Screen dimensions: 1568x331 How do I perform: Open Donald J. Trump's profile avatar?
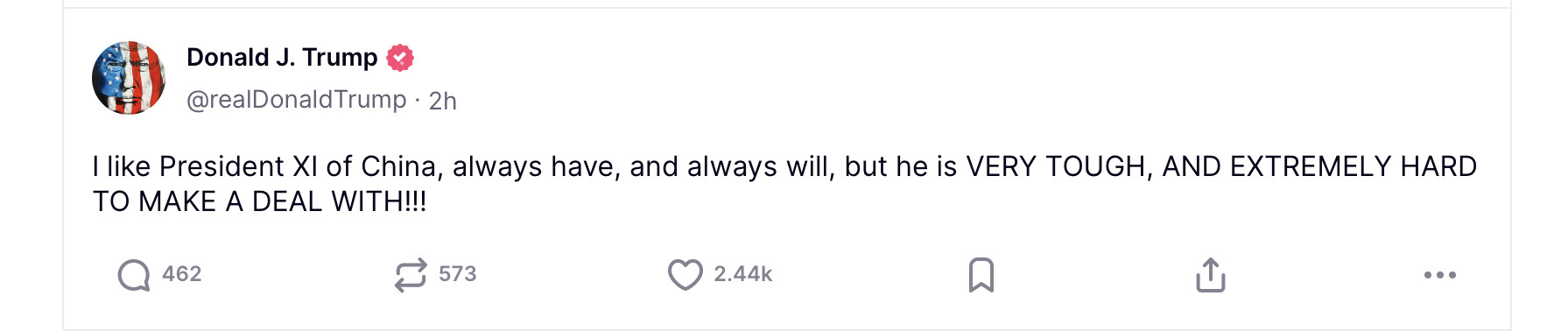tap(129, 78)
